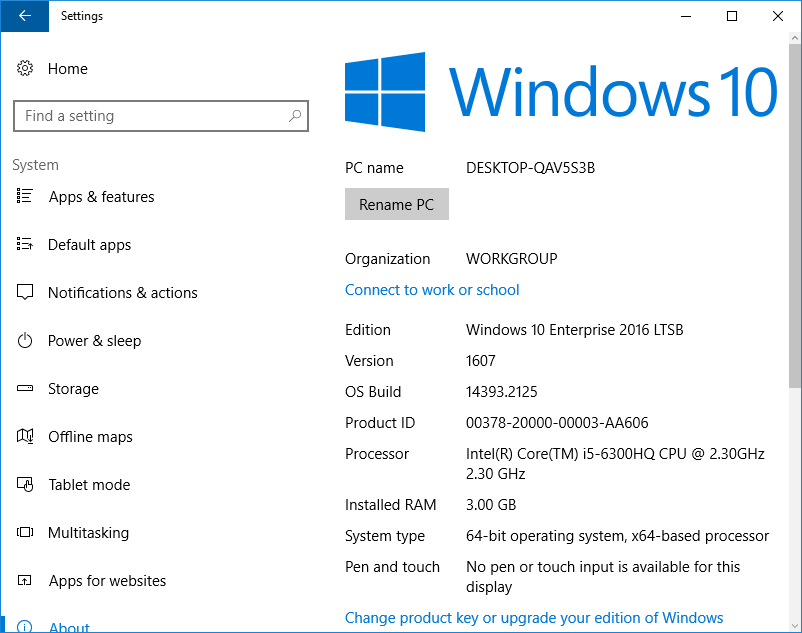Image resolution: width=802 pixels, height=633 pixels.
Task: Click the Home gear icon
Action: 25,68
